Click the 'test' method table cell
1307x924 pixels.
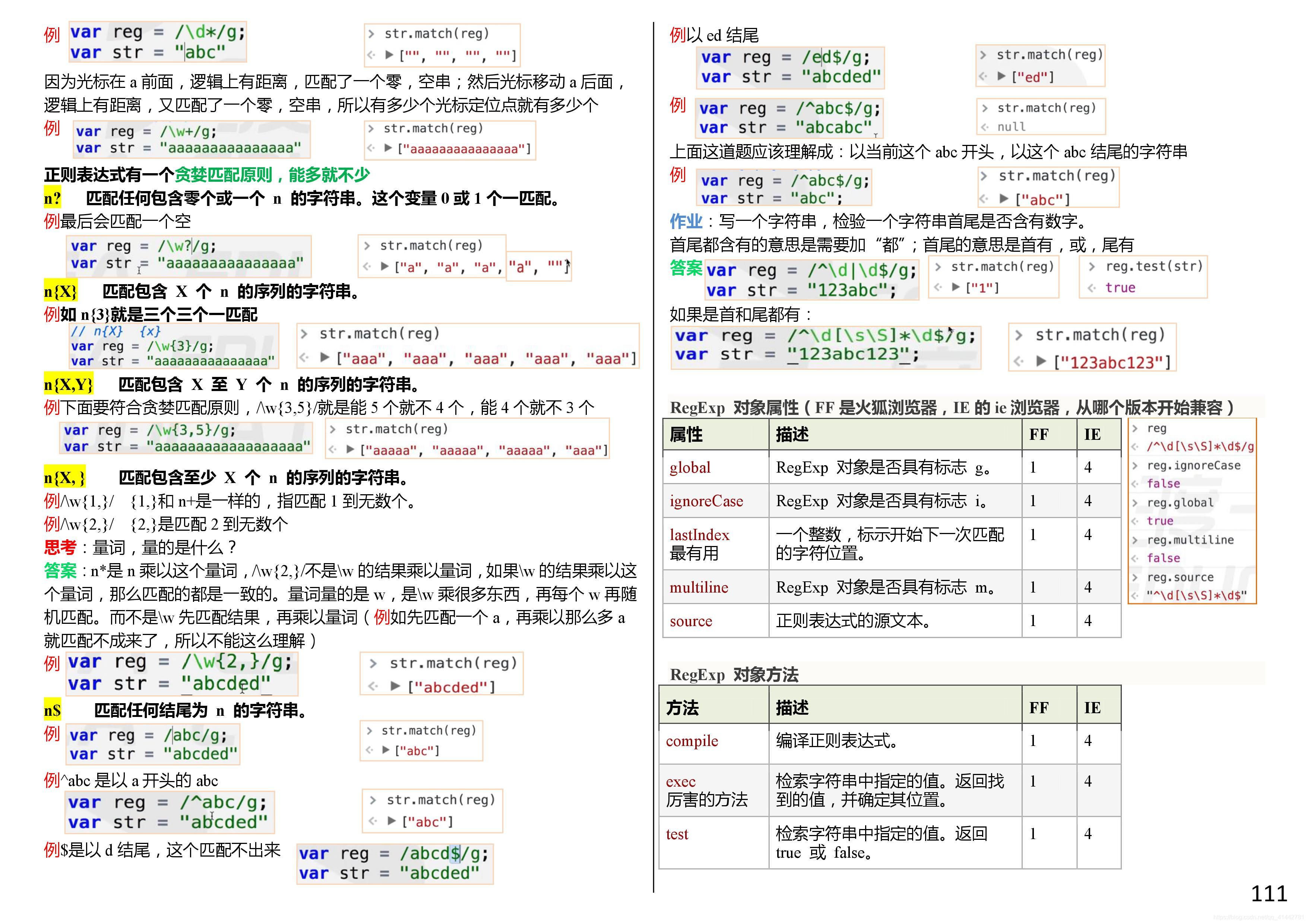pos(714,843)
